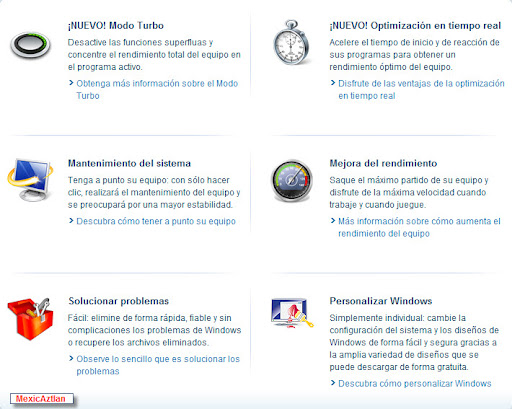
Task: Open link Obtenga más información sobre el Modo Turbo
Action: [x=157, y=89]
